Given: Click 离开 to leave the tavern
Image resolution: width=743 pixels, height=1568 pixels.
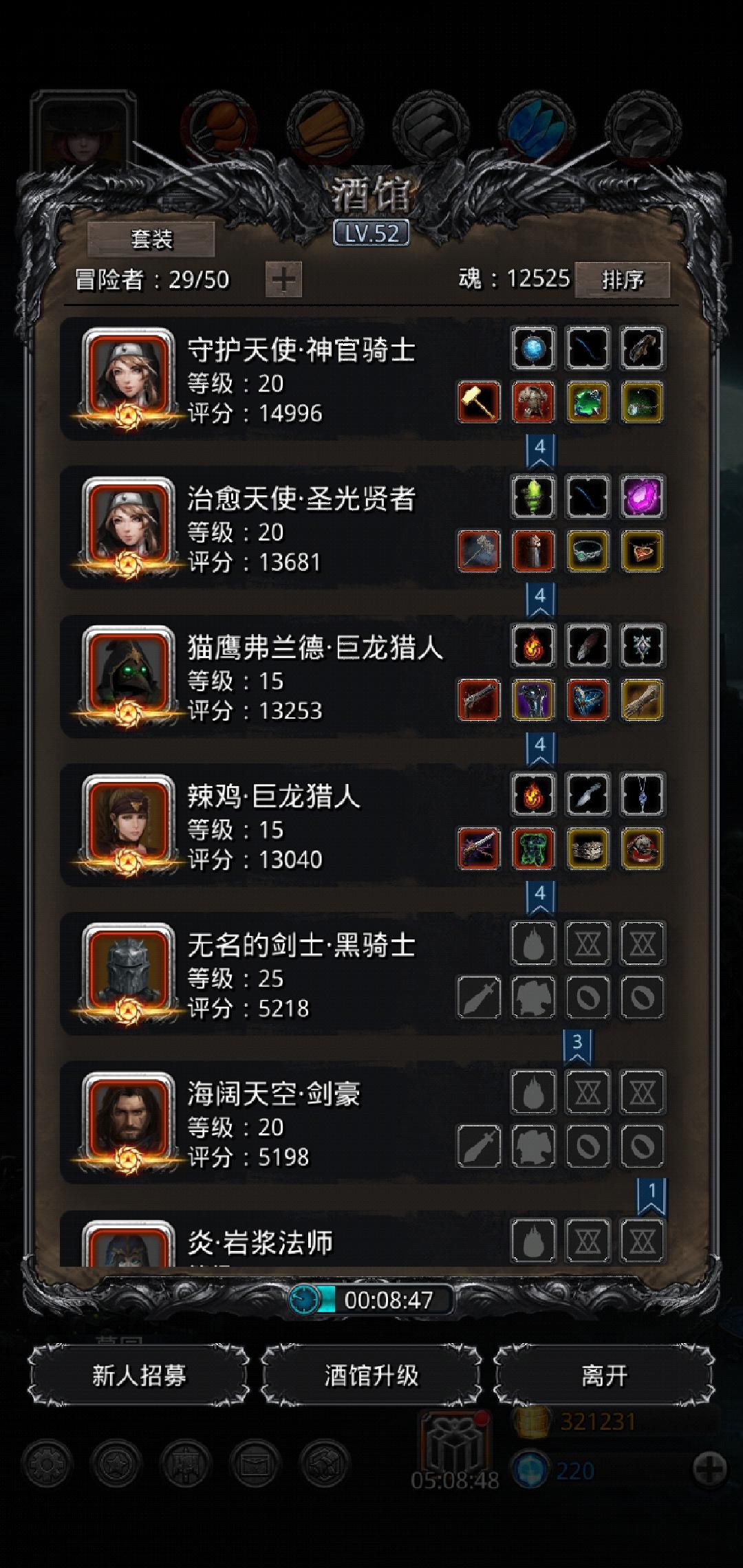Looking at the screenshot, I should click(604, 1375).
